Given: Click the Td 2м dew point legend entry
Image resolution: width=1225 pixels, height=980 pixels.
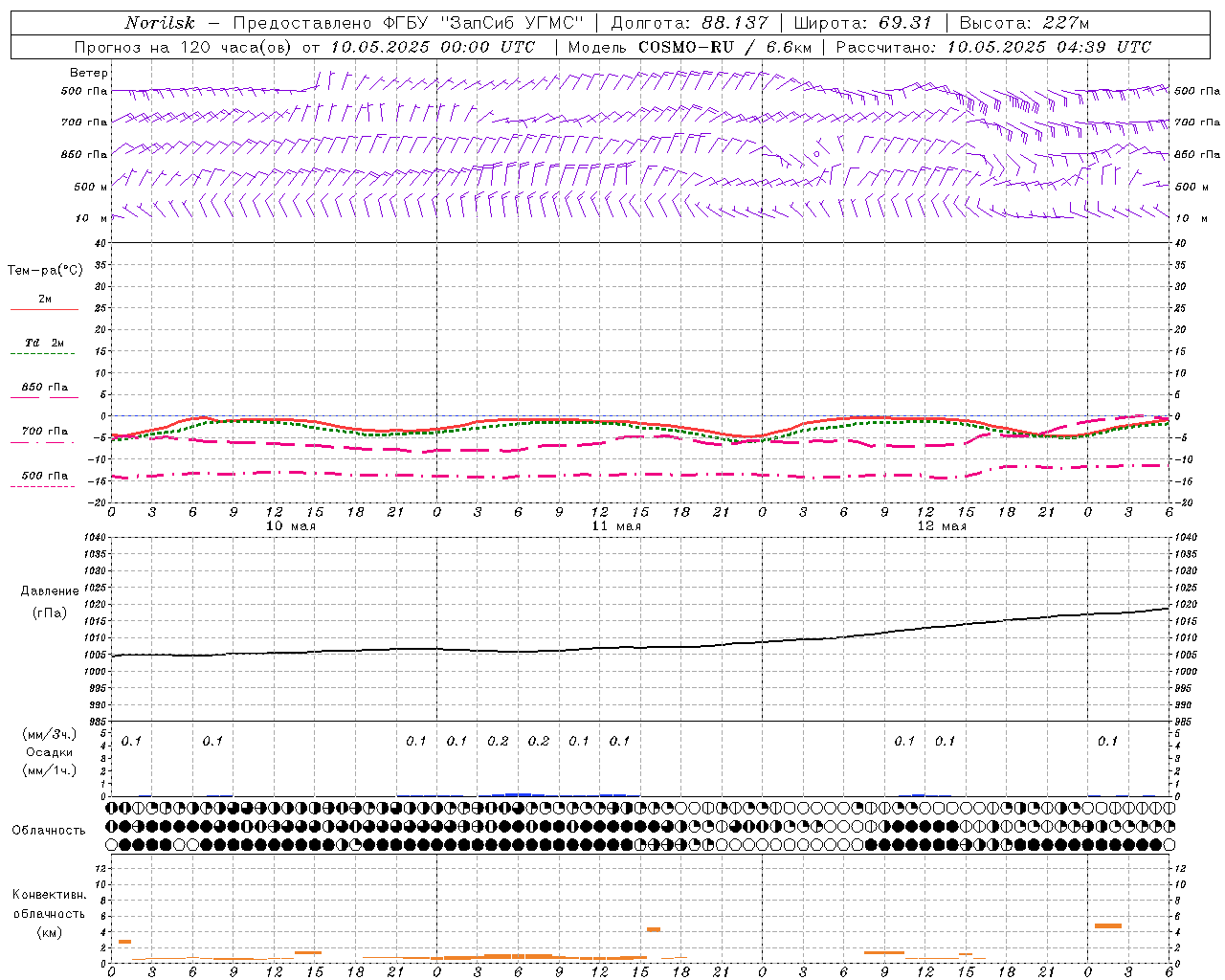Looking at the screenshot, I should 44,343.
